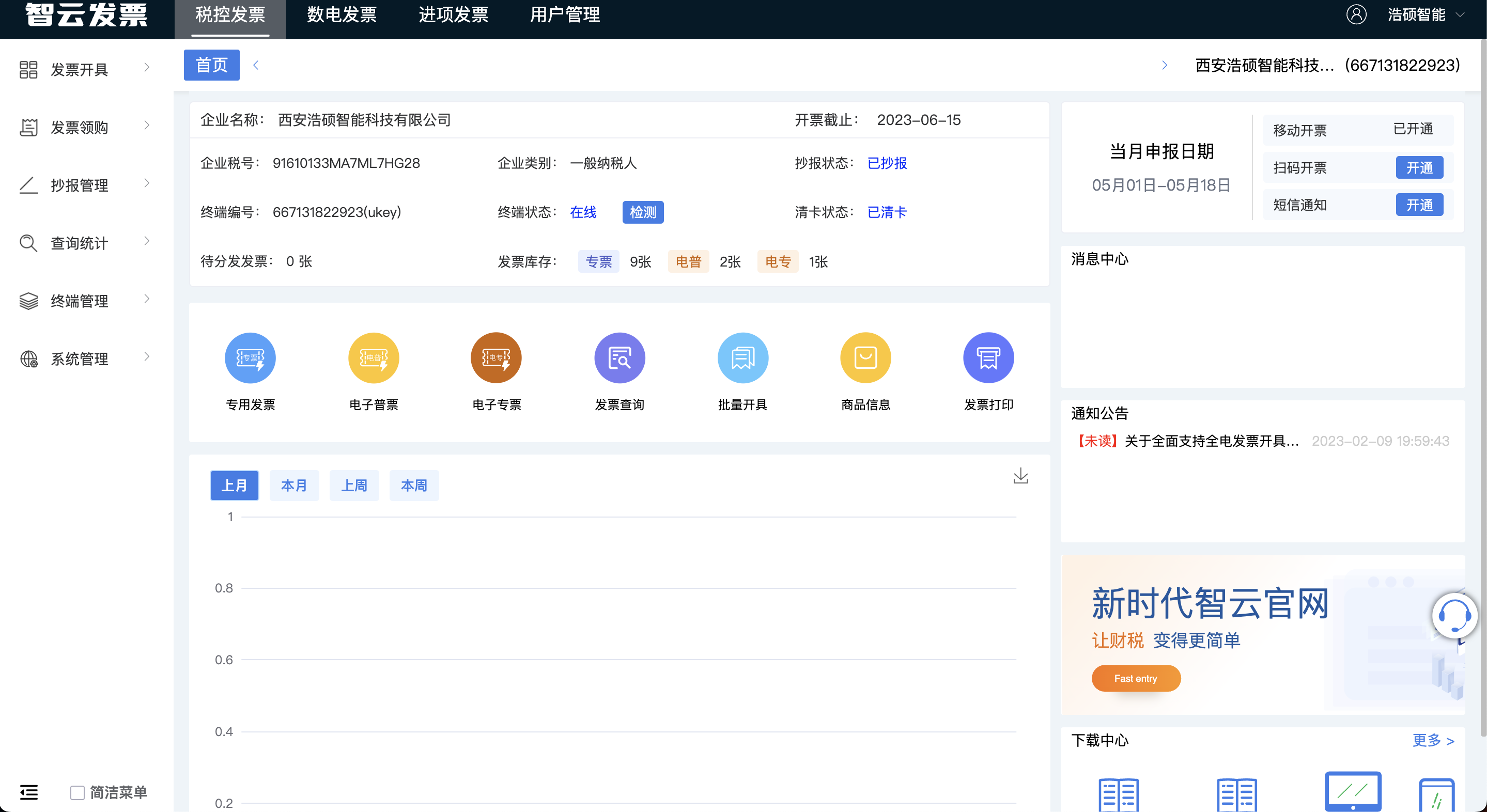Expand the 查询统计 menu chevron
1487x812 pixels.
click(x=147, y=241)
